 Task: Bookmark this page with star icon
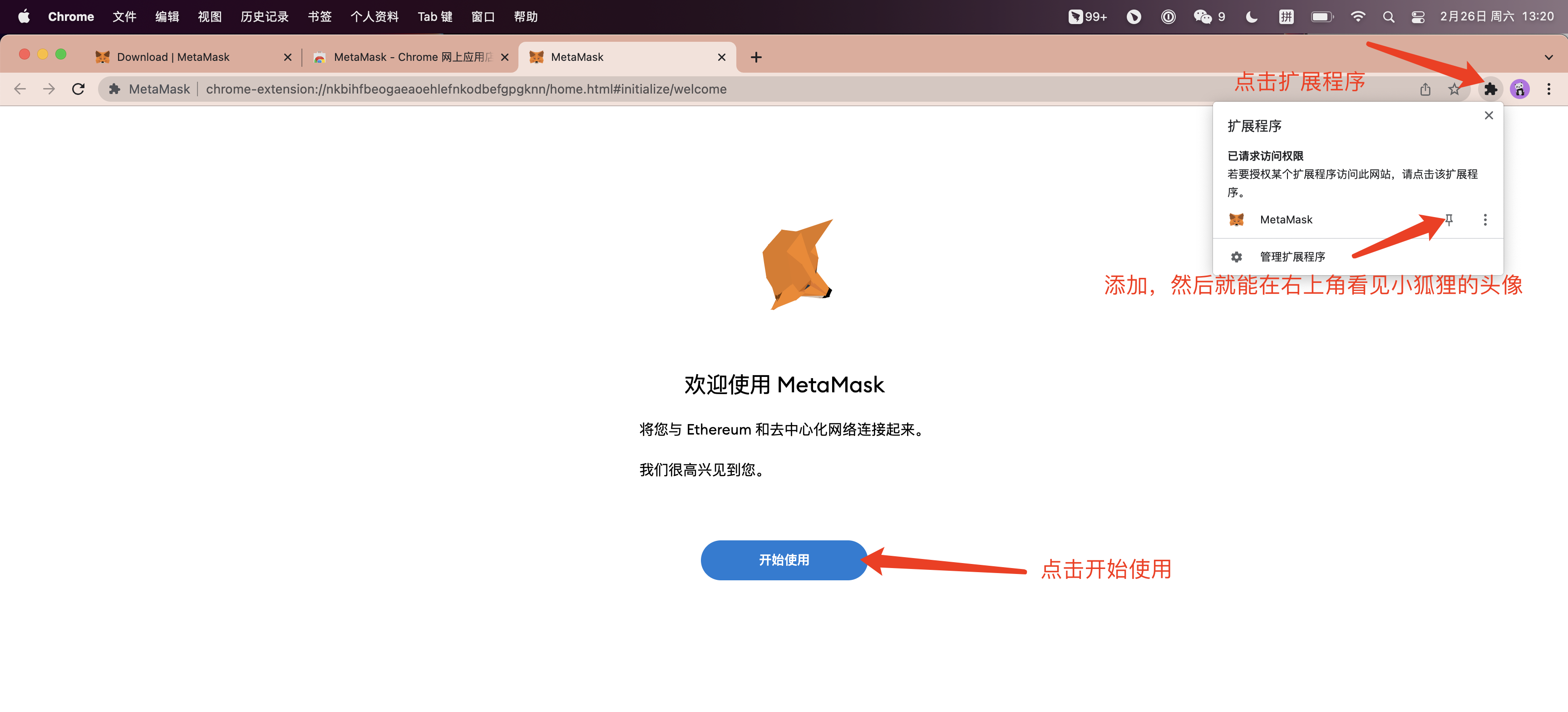[x=1454, y=89]
